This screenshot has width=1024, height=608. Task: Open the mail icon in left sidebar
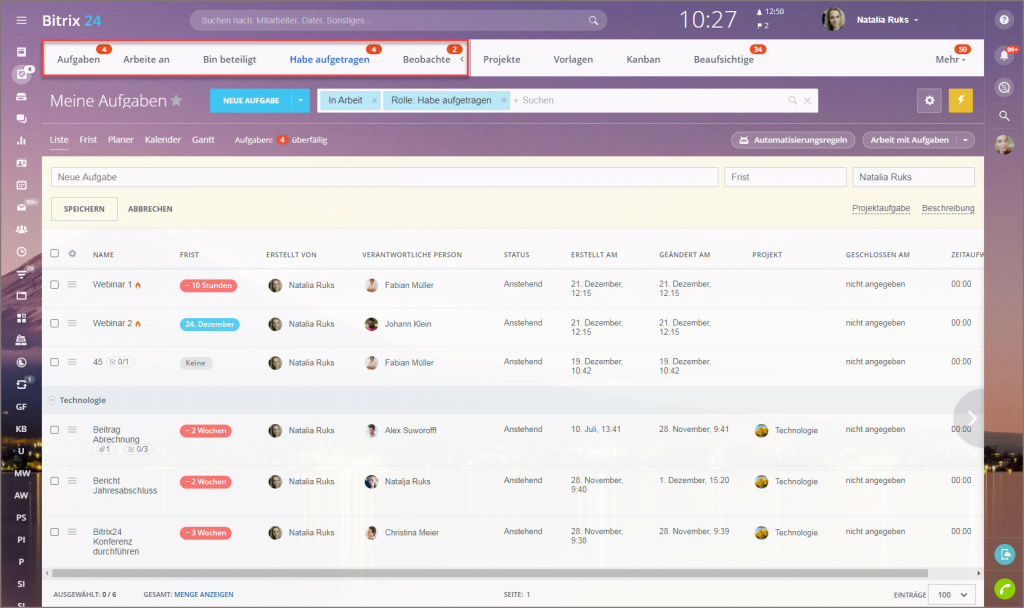22,207
